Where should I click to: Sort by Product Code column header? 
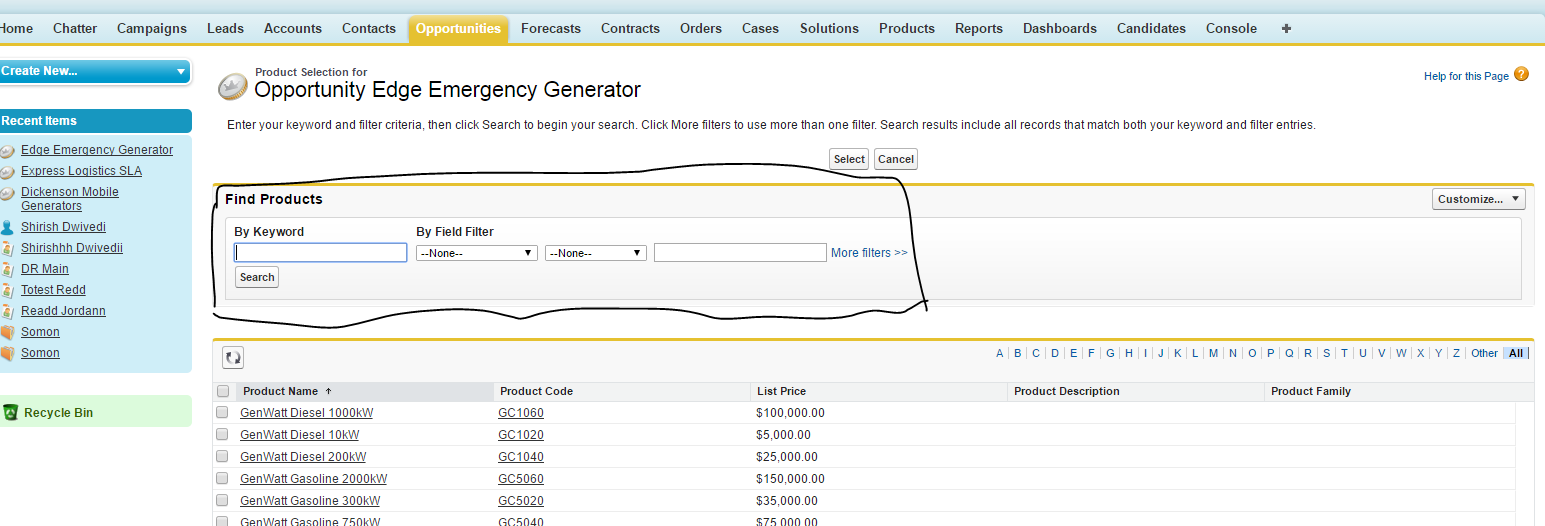tap(536, 391)
